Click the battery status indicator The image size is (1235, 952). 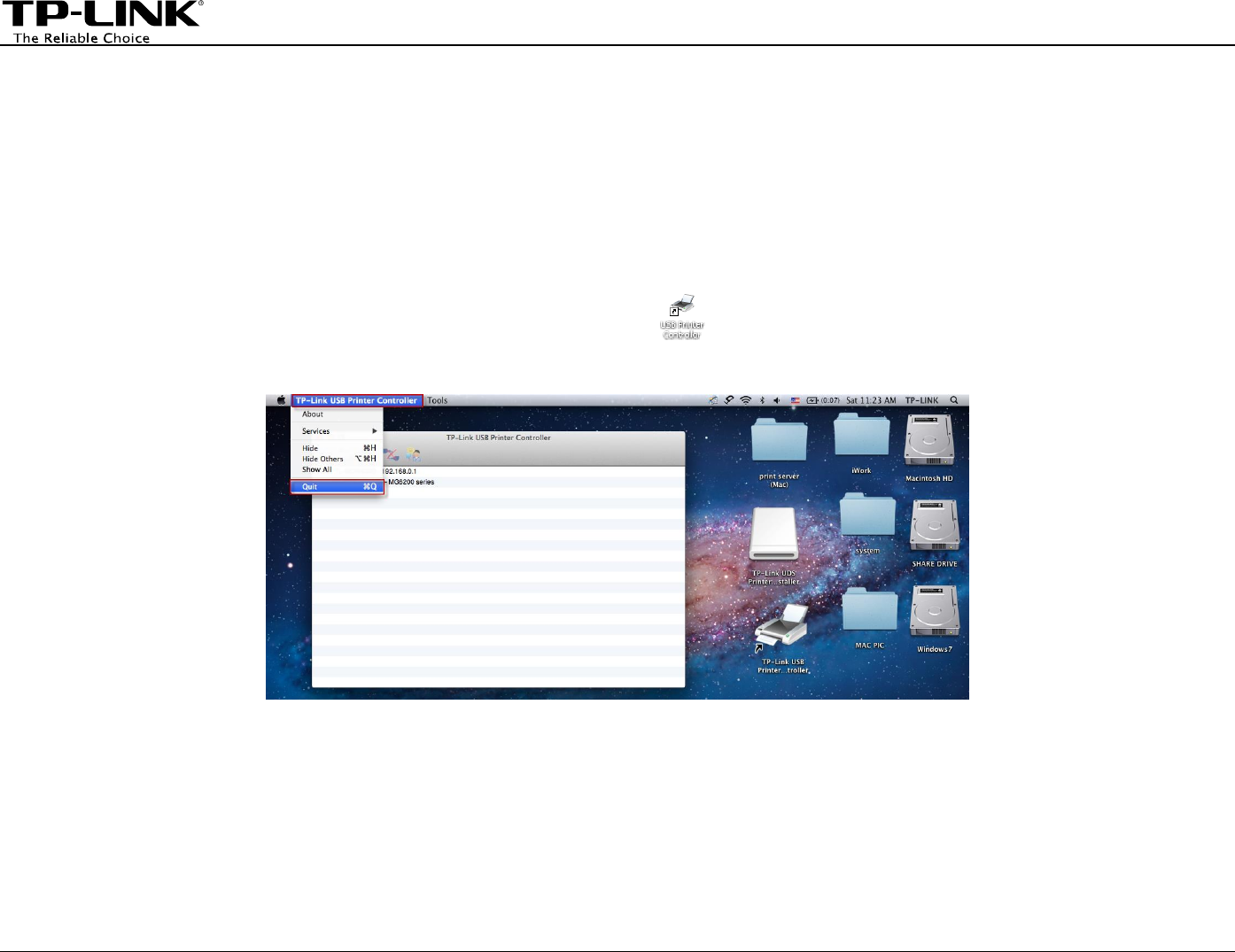click(x=823, y=400)
